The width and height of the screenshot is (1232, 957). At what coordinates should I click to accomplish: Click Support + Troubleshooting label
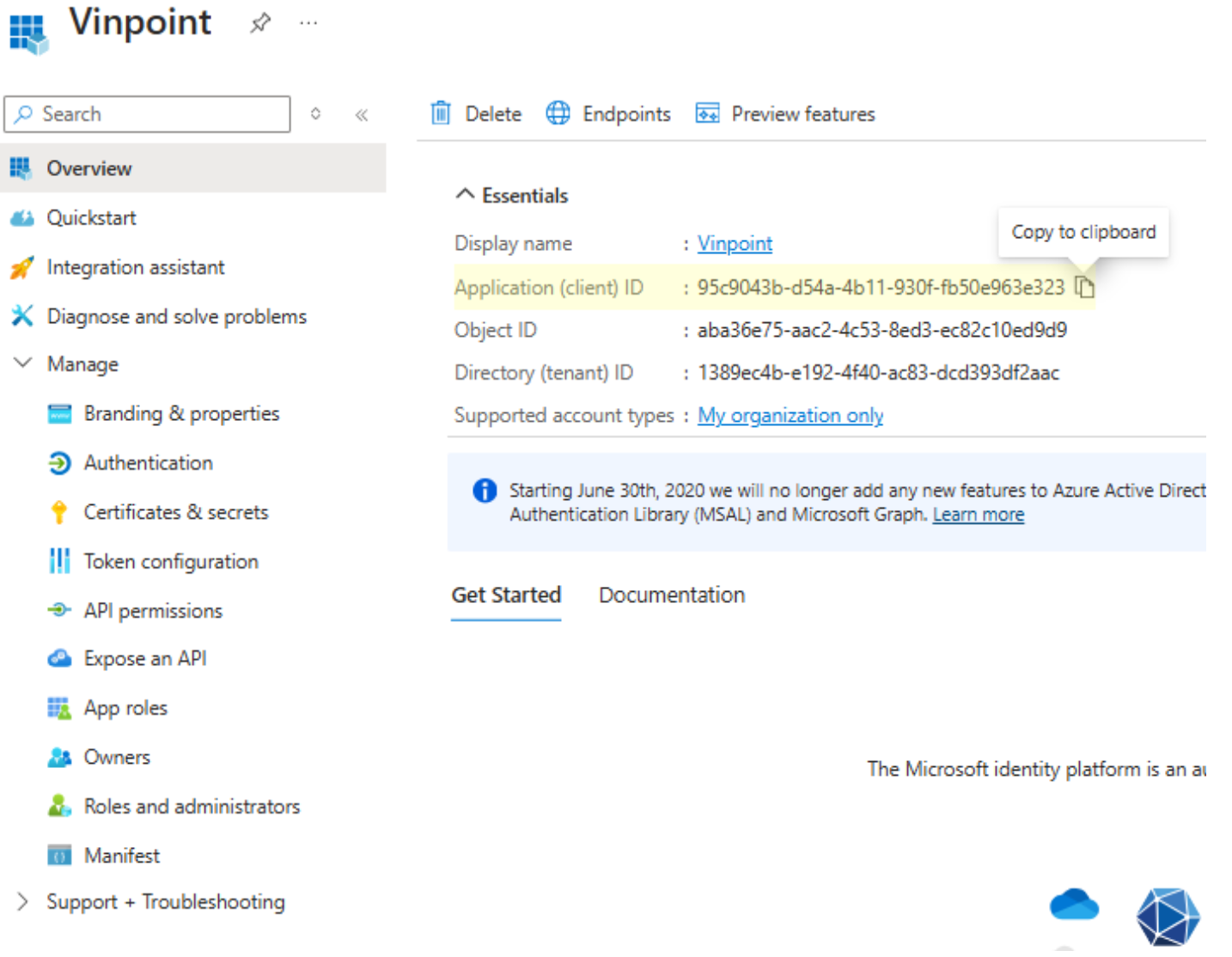click(166, 902)
